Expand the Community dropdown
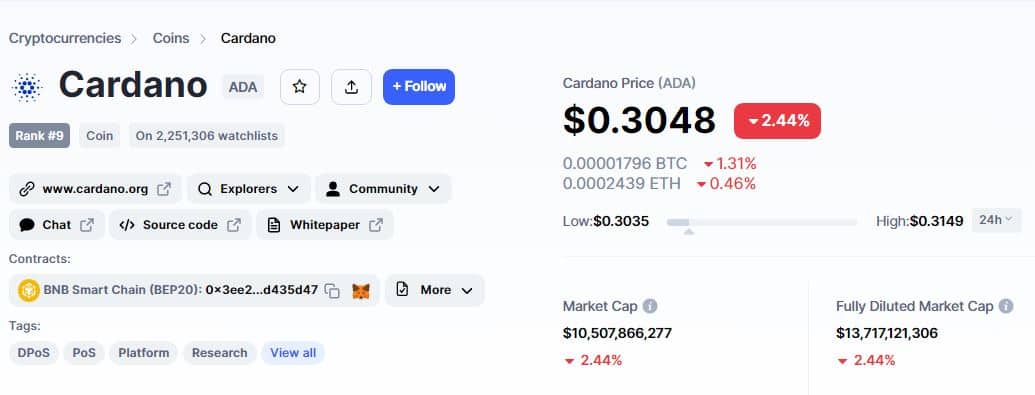Image resolution: width=1035 pixels, height=395 pixels. click(x=384, y=189)
